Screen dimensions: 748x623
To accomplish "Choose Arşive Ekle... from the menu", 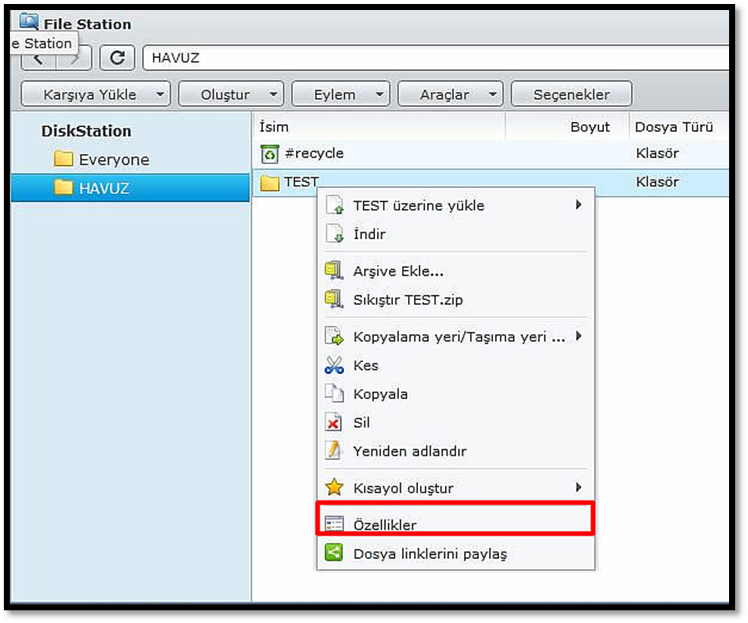I will click(x=398, y=271).
